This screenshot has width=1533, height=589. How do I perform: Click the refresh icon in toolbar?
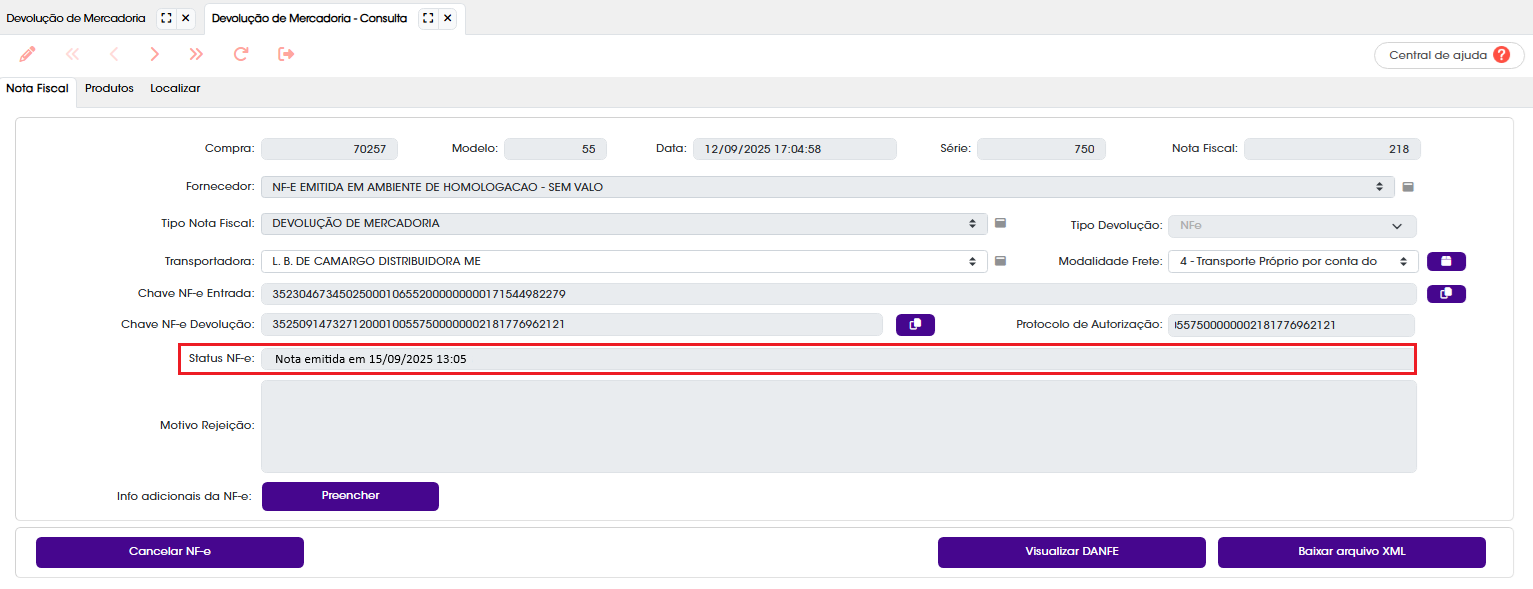pos(241,54)
